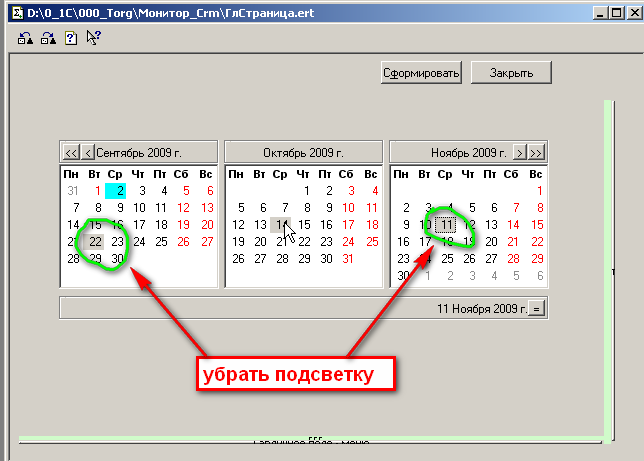Select November 11 in the calendar

click(446, 224)
